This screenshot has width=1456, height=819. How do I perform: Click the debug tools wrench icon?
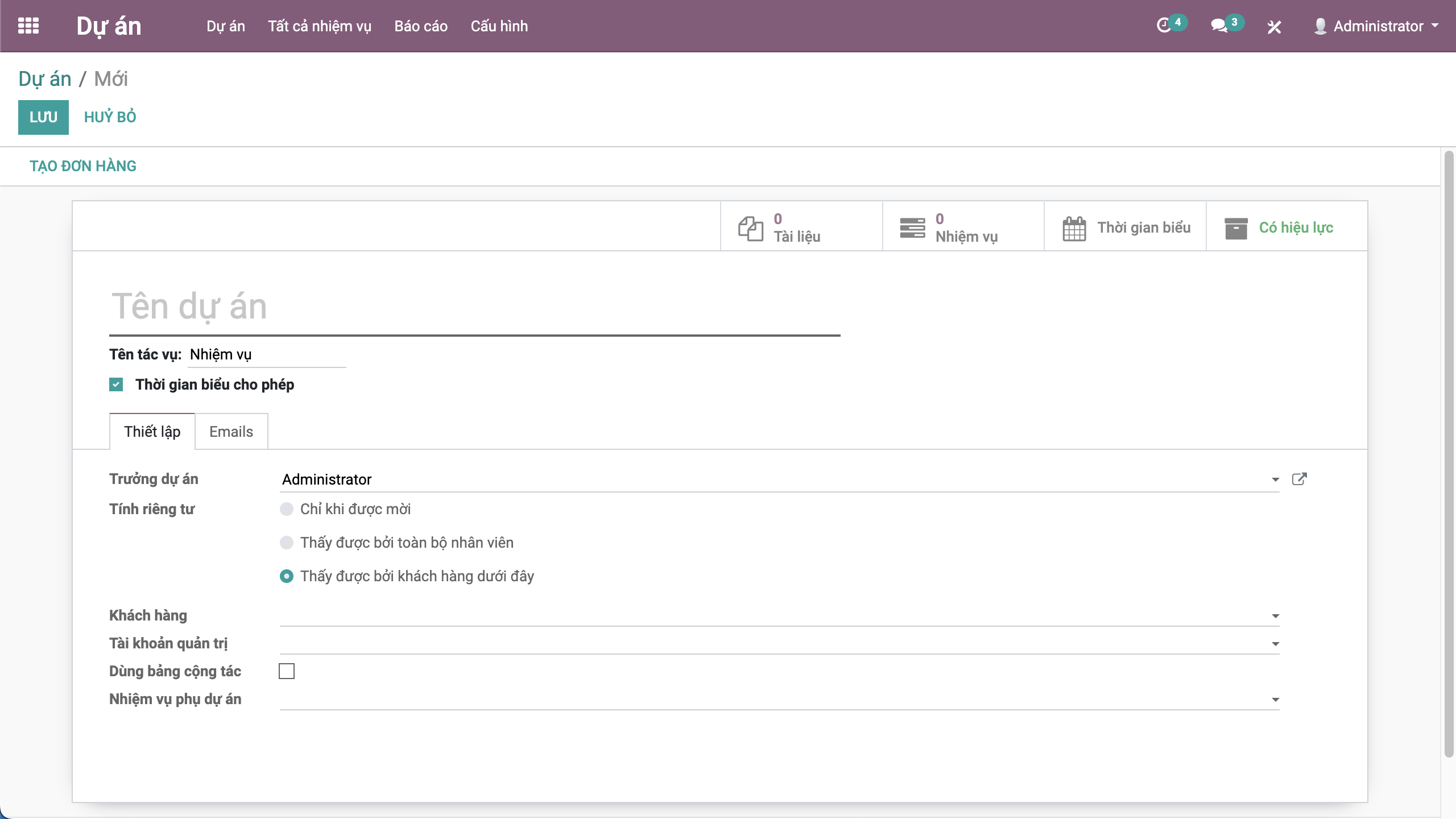tap(1274, 27)
